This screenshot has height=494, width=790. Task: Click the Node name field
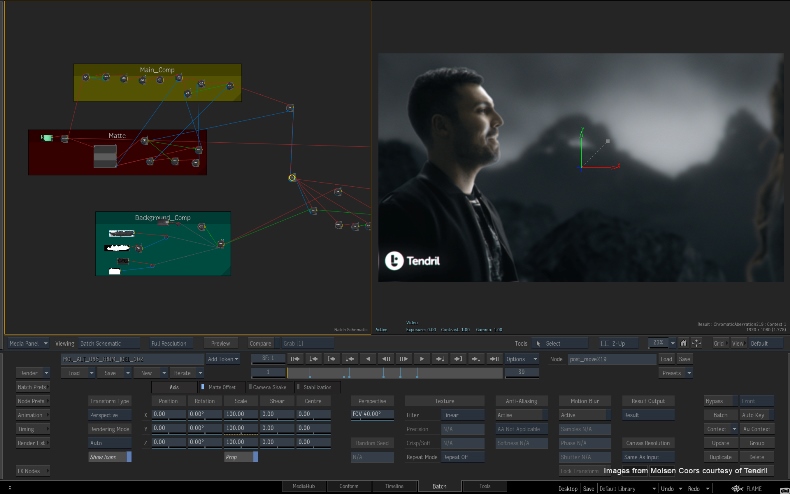(612, 359)
